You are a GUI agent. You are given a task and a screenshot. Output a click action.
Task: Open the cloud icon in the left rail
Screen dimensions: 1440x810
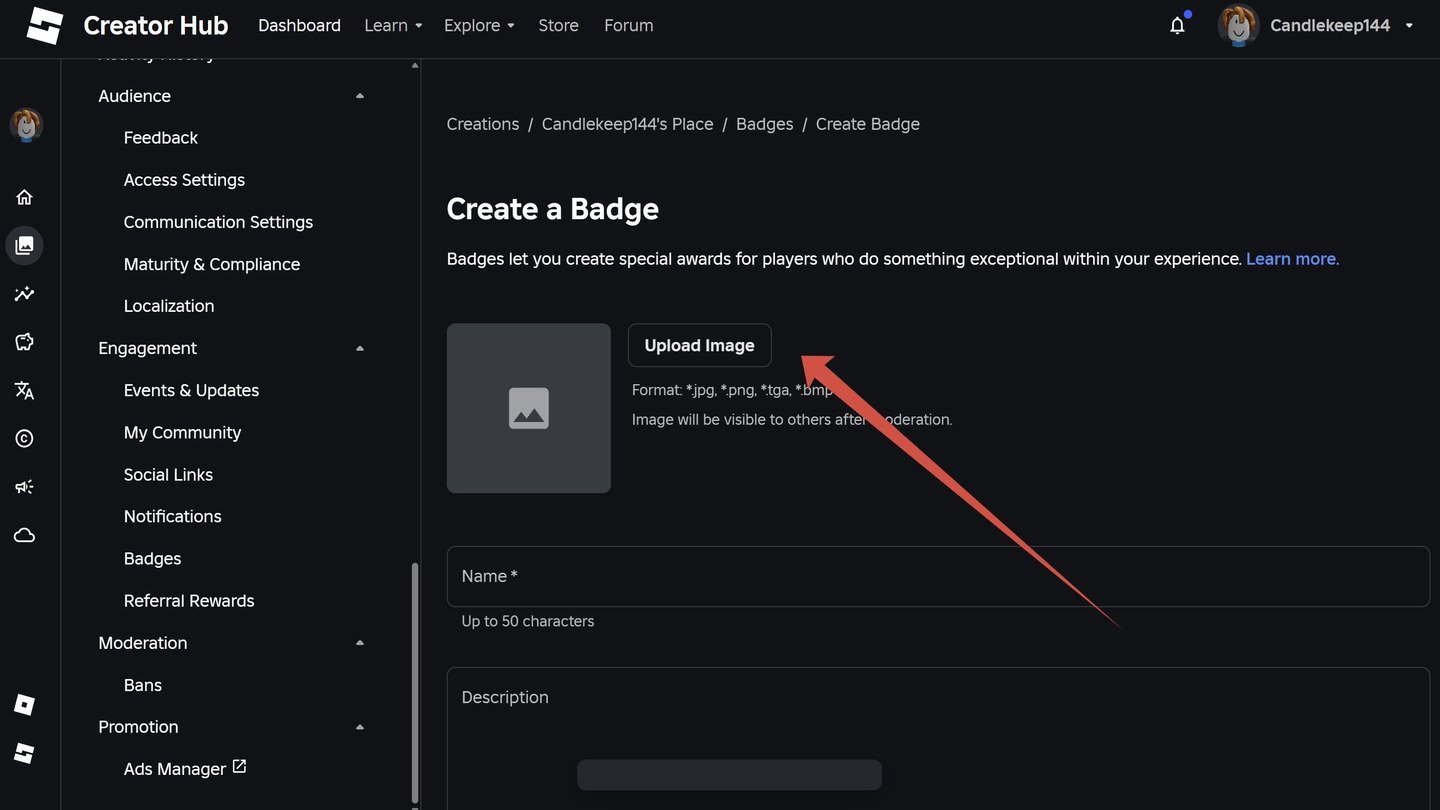pos(25,535)
